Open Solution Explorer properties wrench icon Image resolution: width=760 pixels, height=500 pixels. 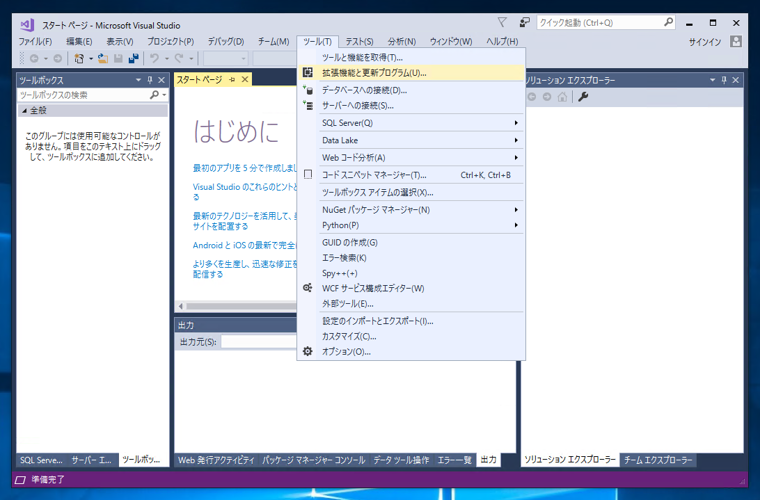pos(583,97)
